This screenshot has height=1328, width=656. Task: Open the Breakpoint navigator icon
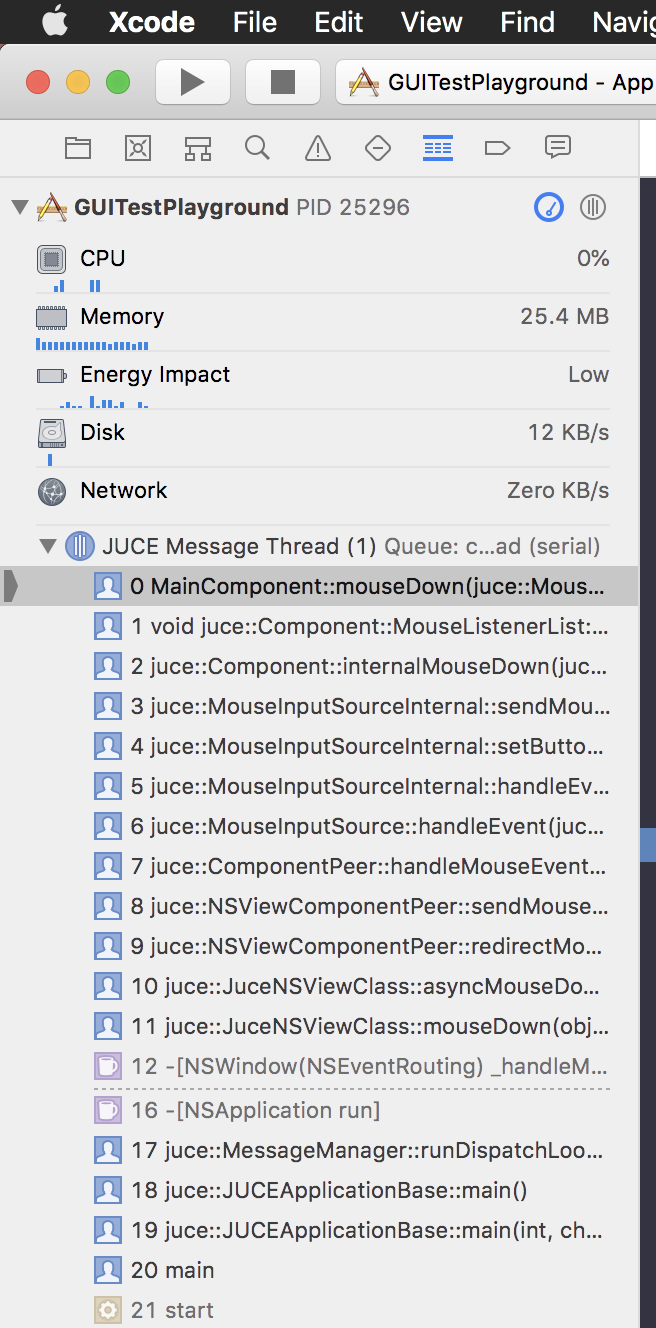(x=497, y=148)
